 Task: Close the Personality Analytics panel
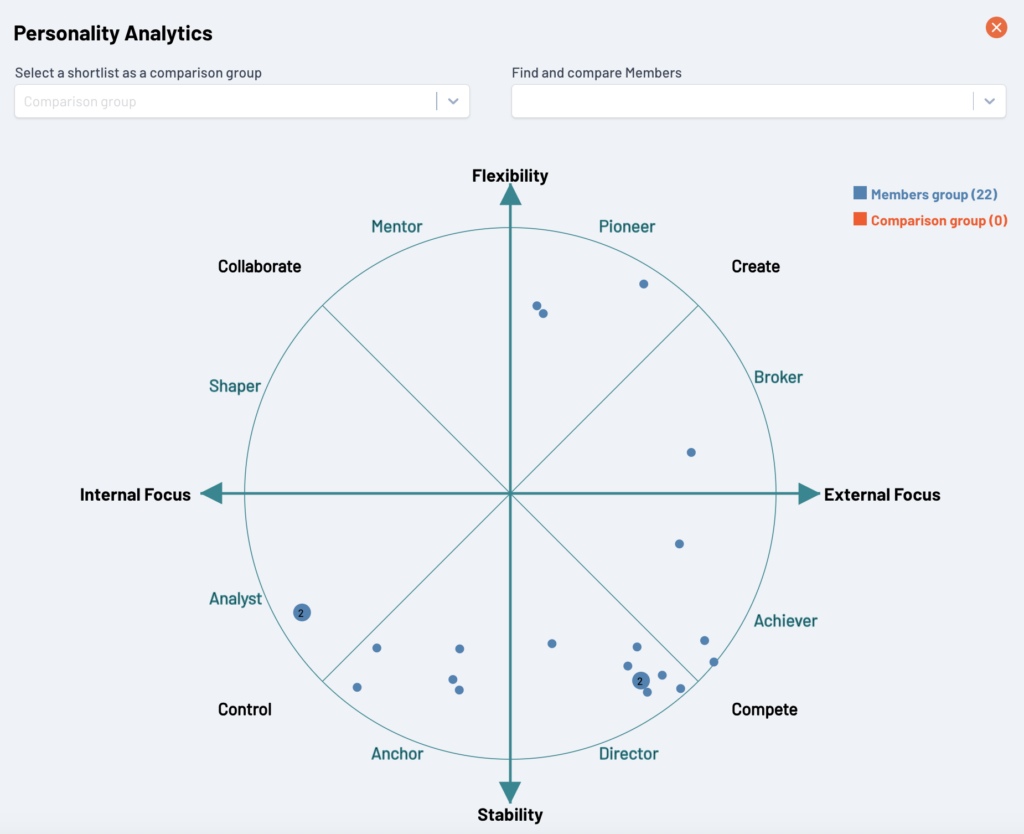pyautogui.click(x=996, y=28)
